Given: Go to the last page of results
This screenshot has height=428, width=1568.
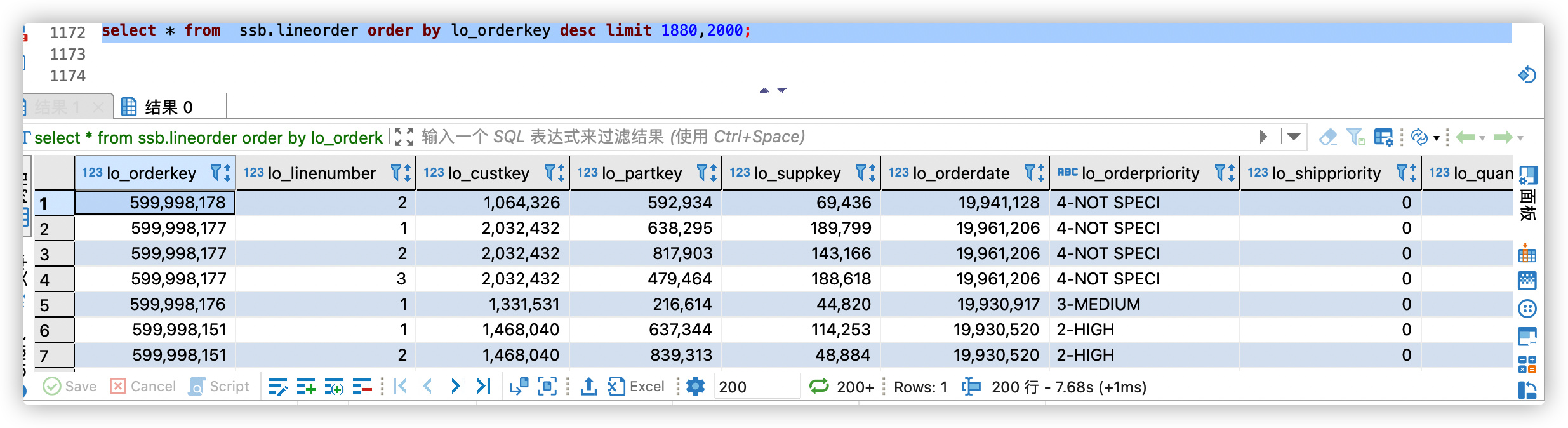Looking at the screenshot, I should click(484, 386).
